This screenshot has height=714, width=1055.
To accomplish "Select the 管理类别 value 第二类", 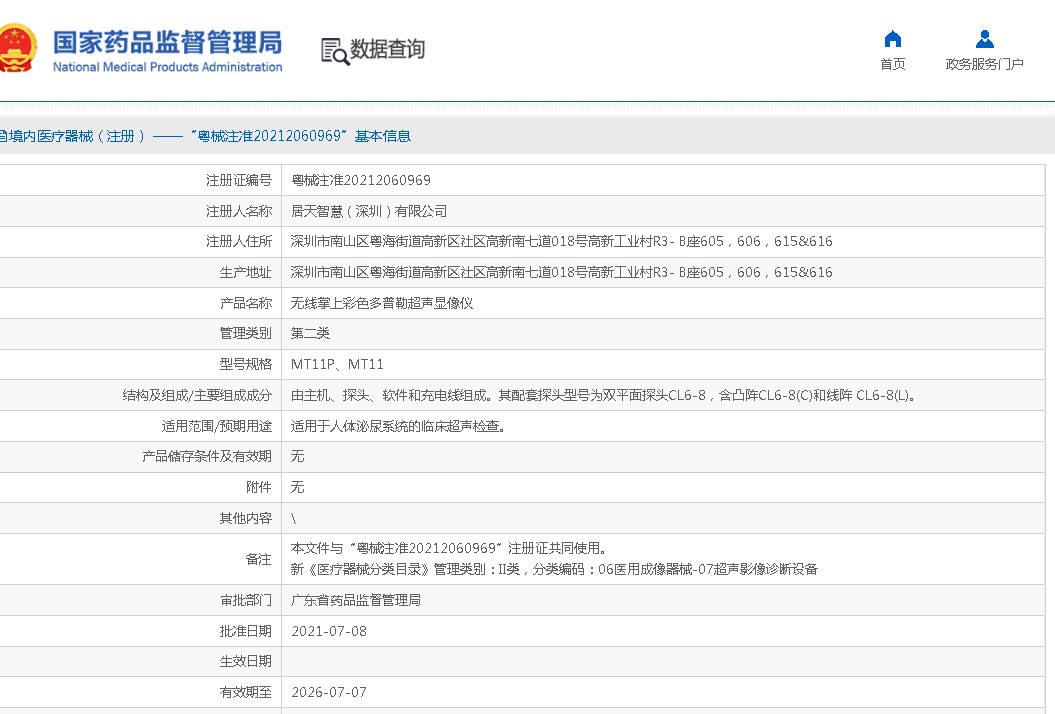I will (307, 332).
